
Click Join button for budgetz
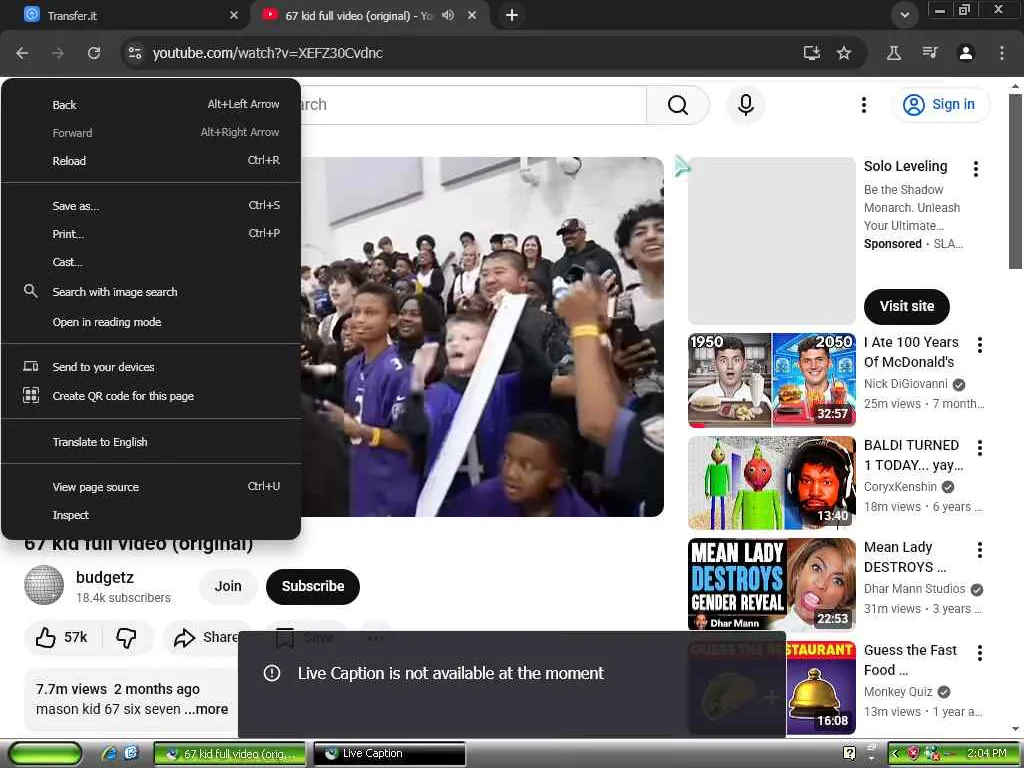(x=228, y=586)
